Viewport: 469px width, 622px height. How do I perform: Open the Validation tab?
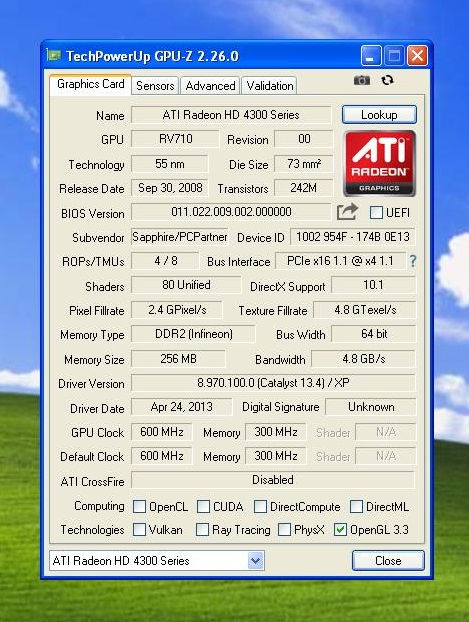[269, 86]
